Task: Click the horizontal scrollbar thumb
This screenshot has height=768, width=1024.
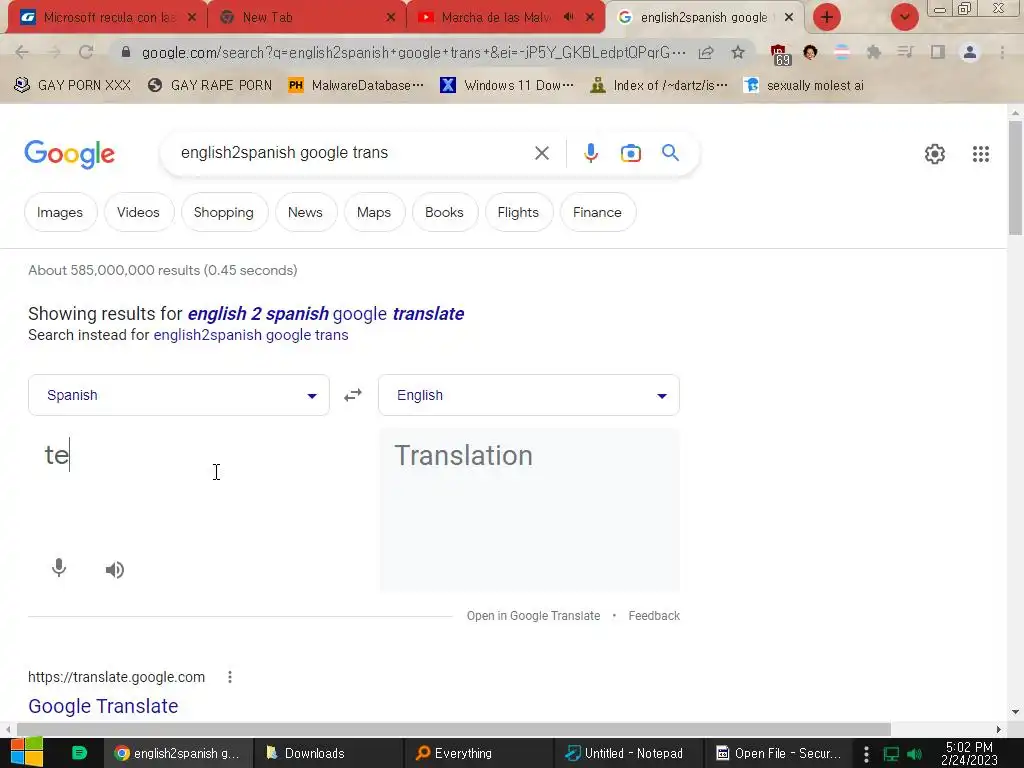Action: [453, 729]
